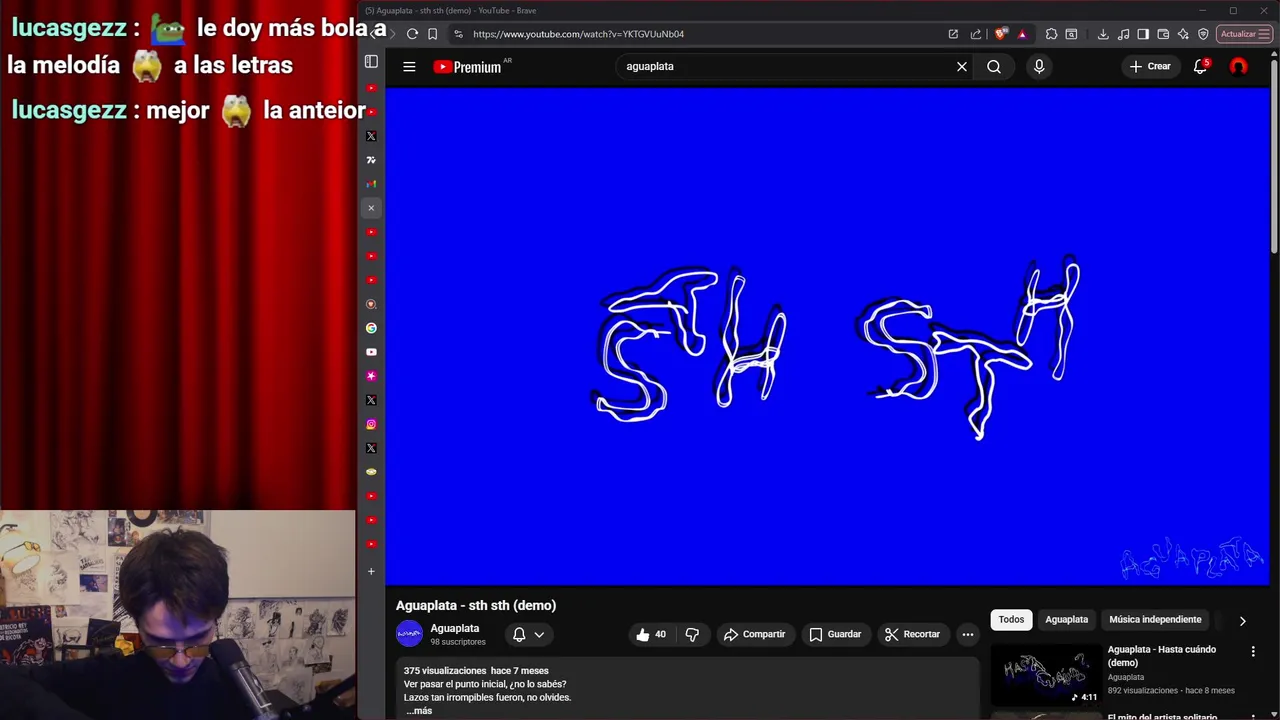This screenshot has height=720, width=1280.
Task: Switch to the Instagram vertical tab
Action: coord(371,424)
